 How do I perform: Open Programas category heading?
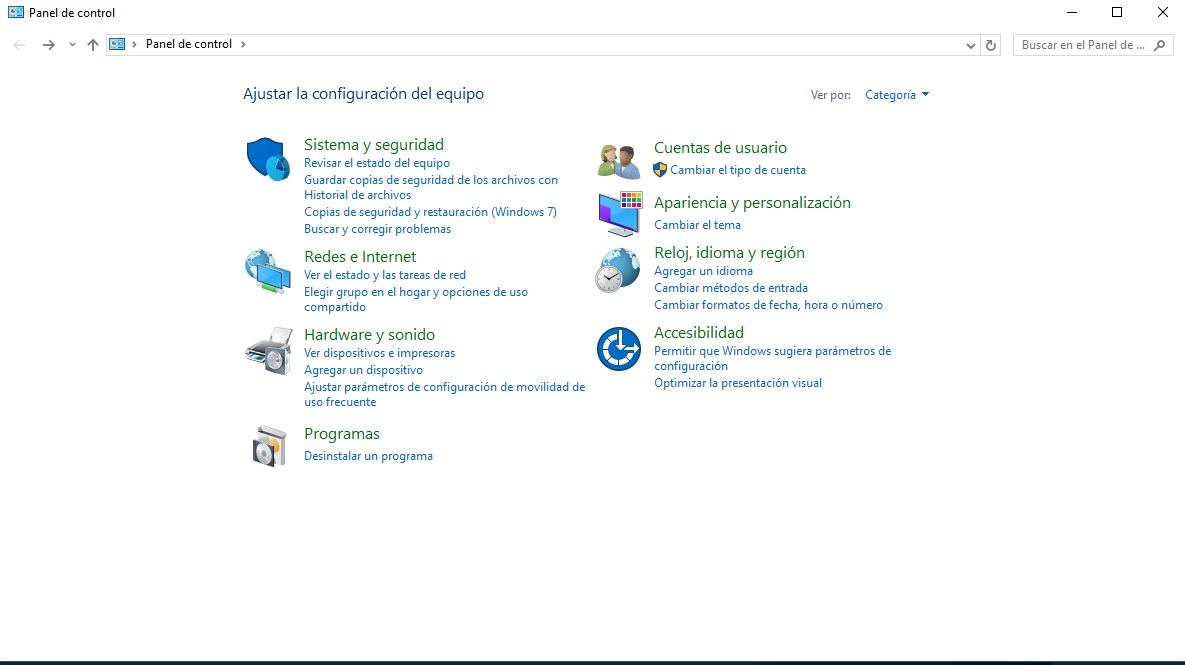point(342,434)
